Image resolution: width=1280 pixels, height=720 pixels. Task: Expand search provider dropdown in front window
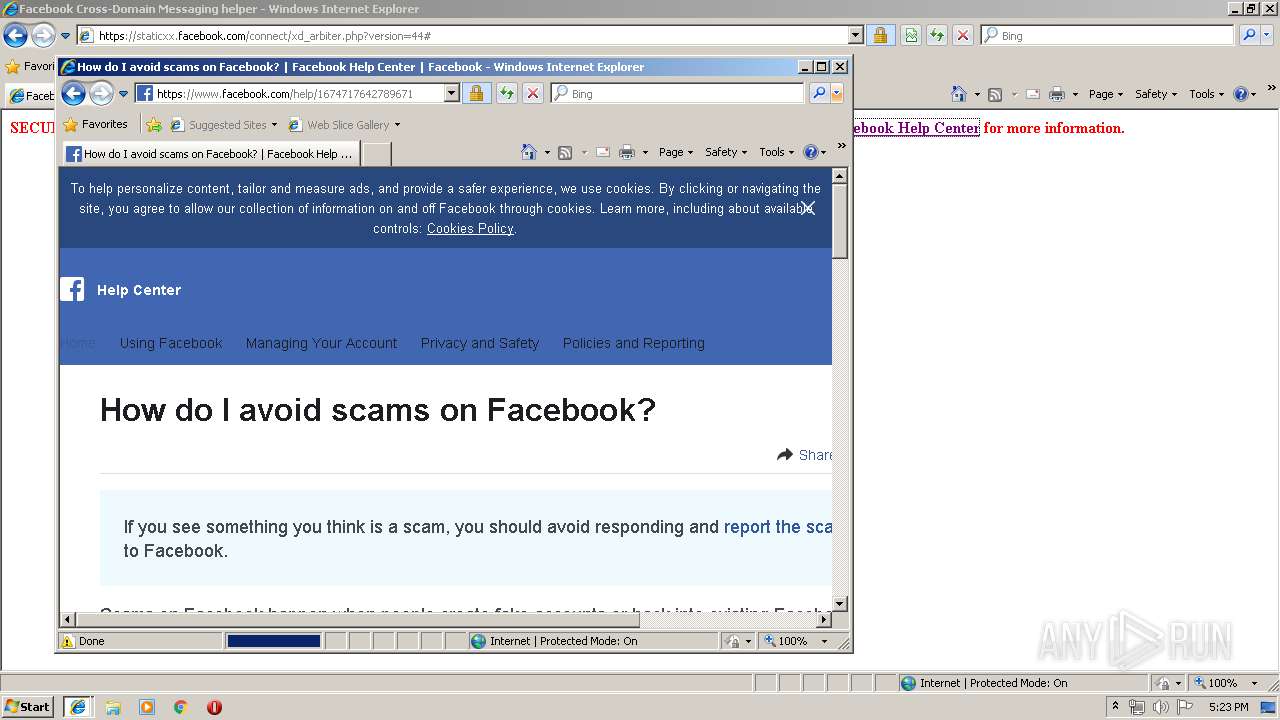coord(837,93)
